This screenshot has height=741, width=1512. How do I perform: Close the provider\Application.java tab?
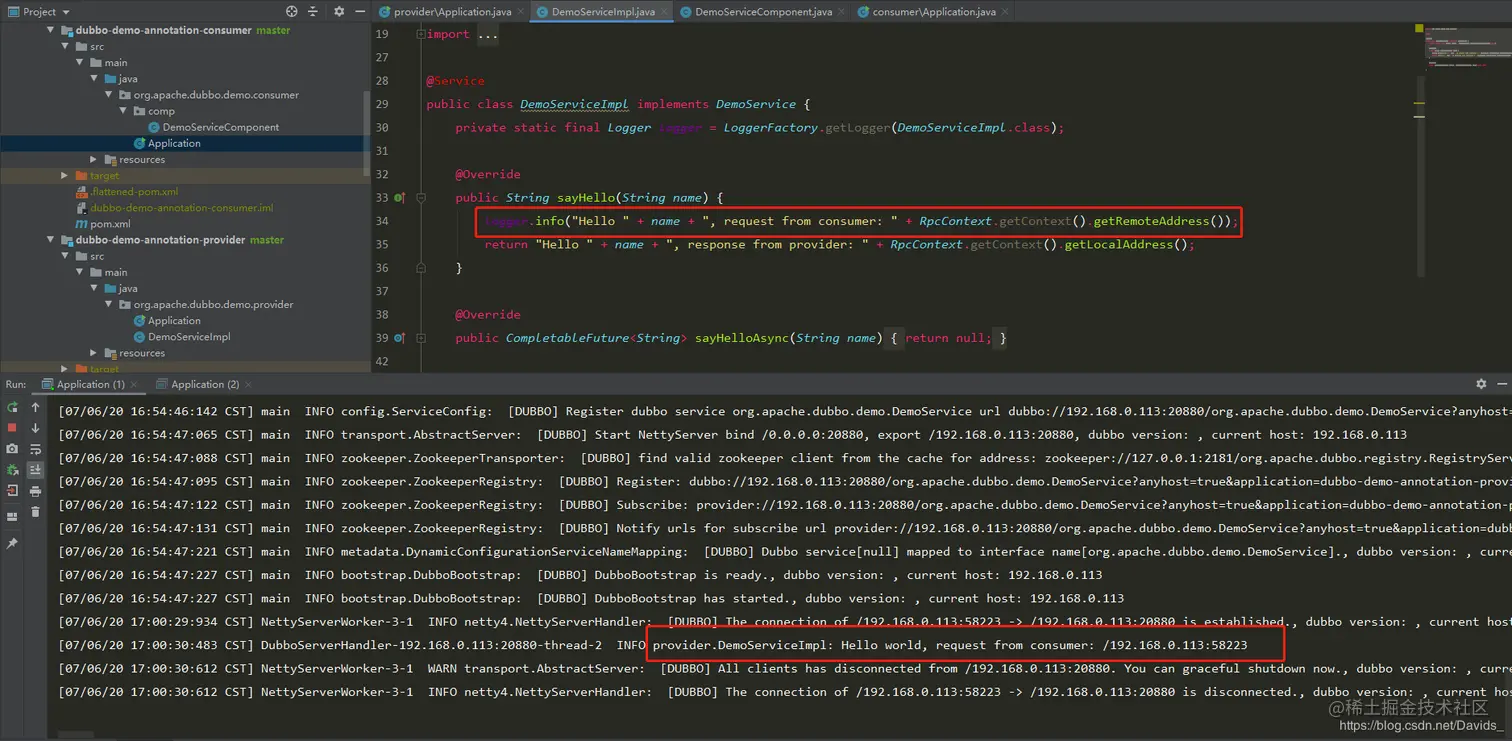tap(519, 12)
